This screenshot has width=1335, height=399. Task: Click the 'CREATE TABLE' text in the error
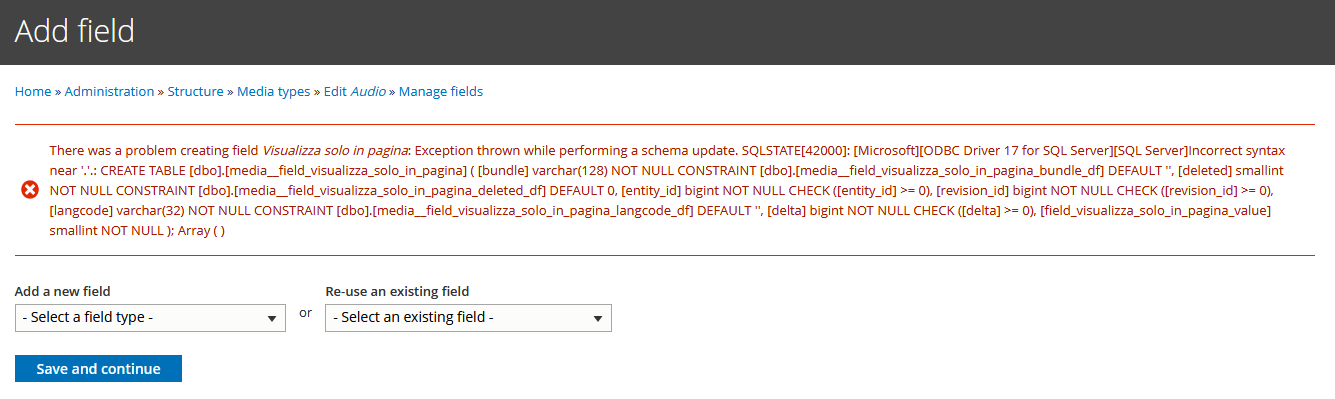[x=143, y=170]
